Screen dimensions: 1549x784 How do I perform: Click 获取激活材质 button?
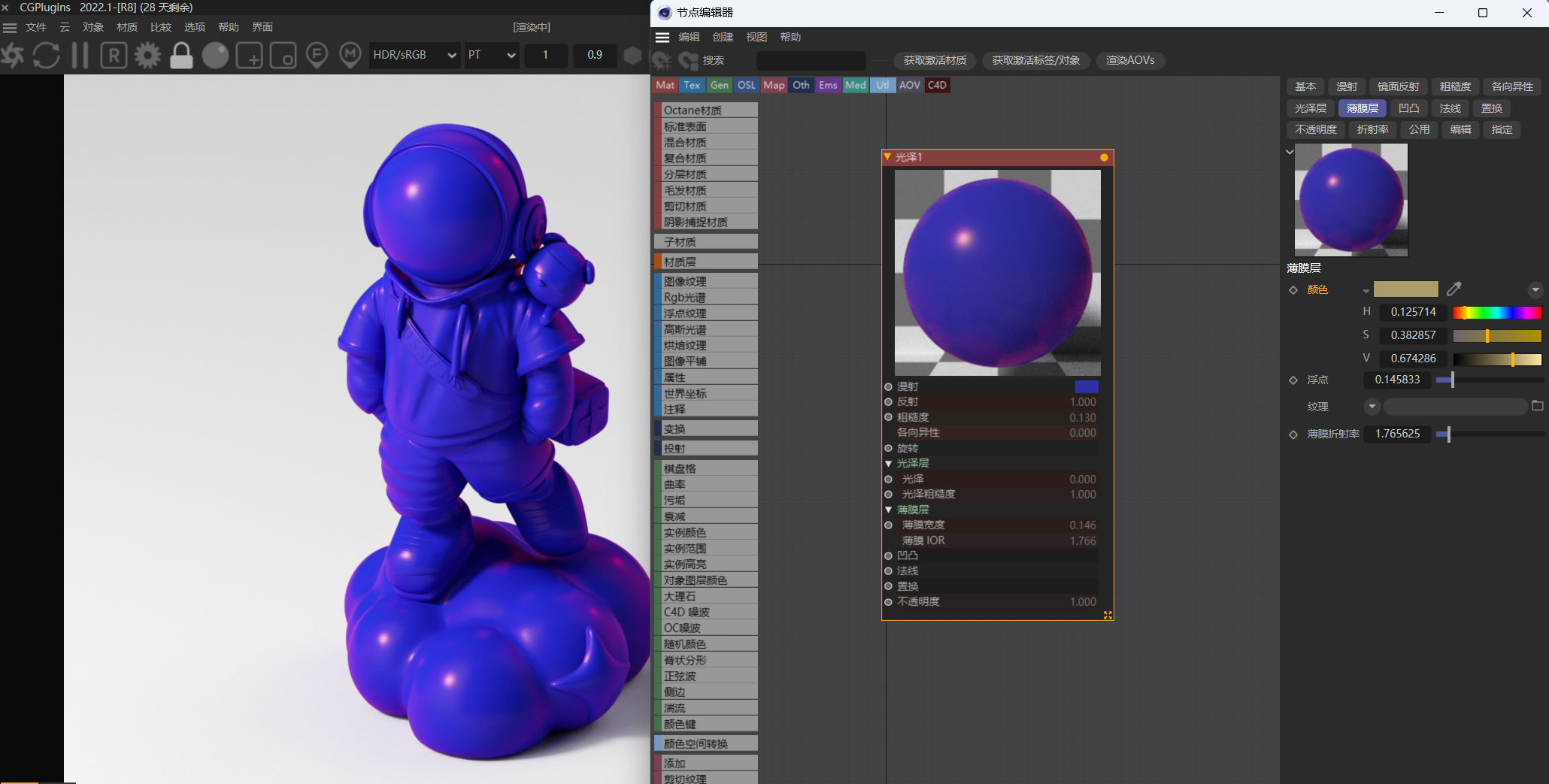tap(935, 60)
